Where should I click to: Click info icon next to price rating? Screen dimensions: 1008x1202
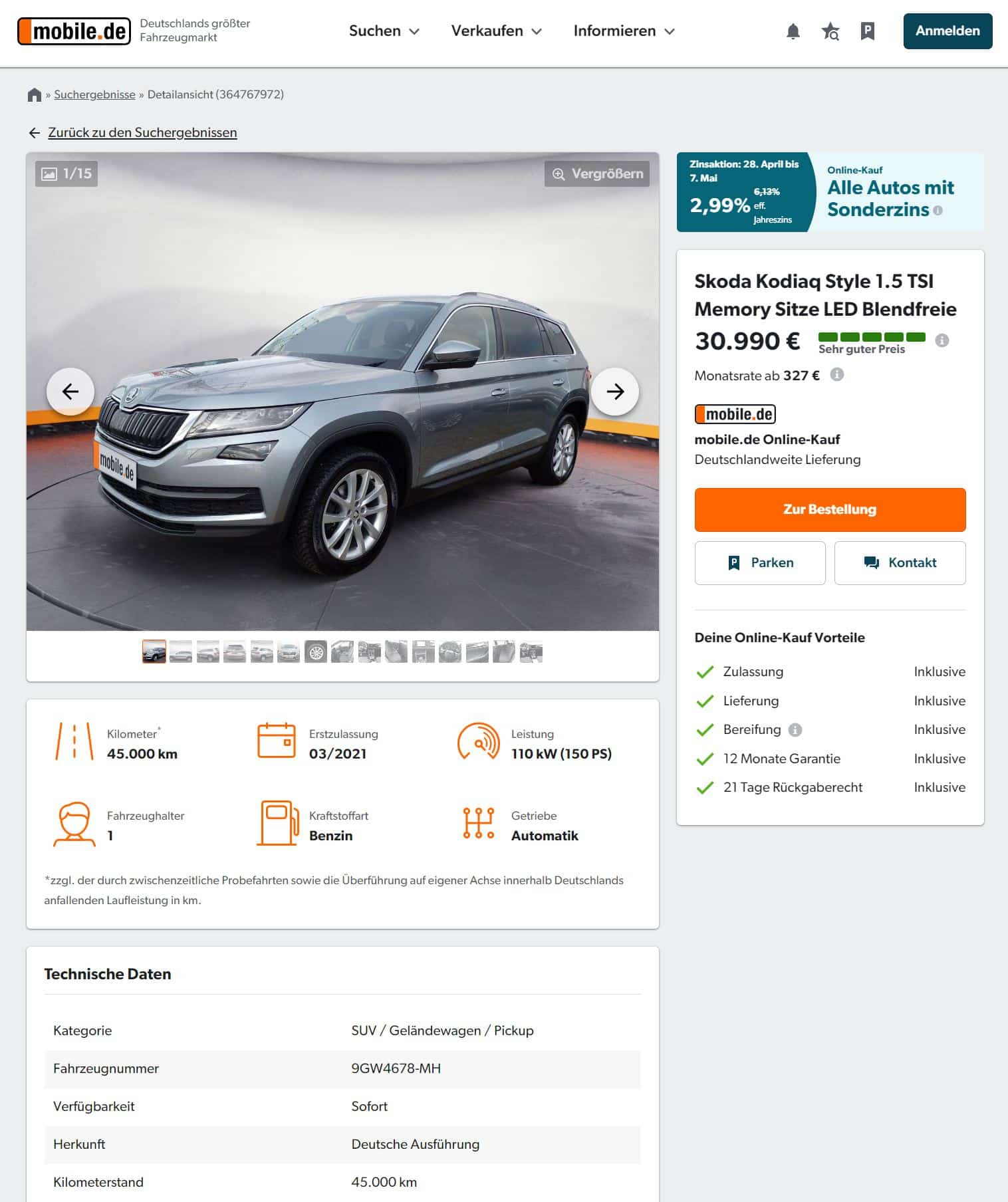click(x=942, y=340)
